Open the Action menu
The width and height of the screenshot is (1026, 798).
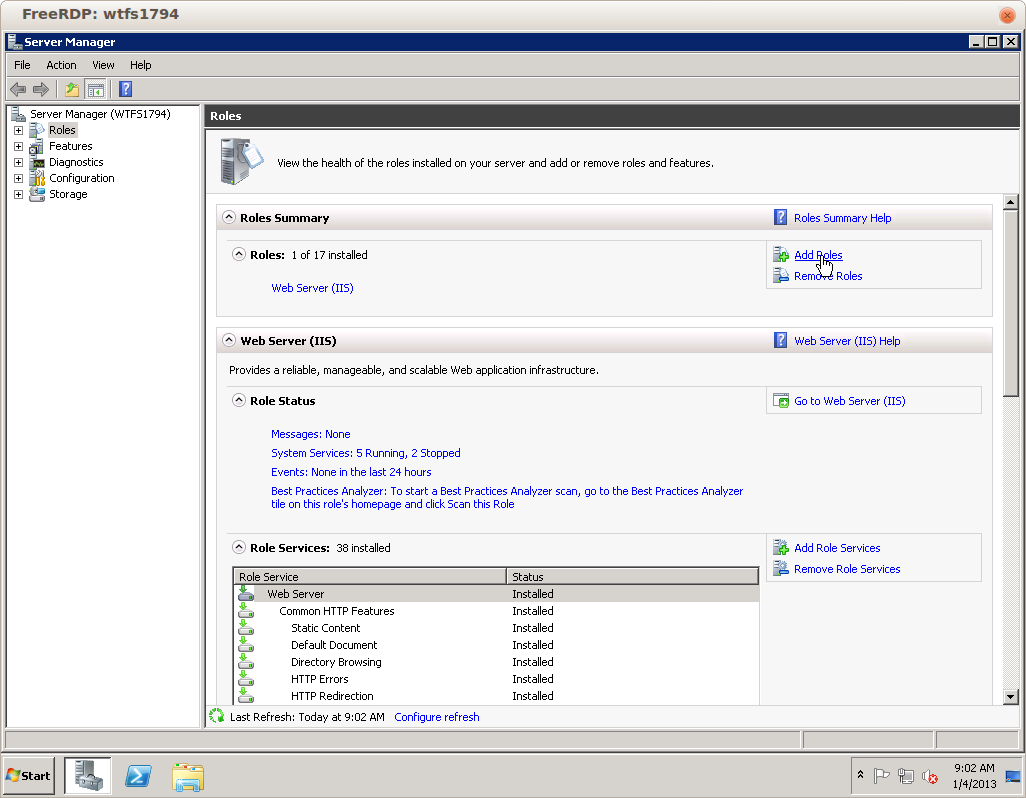[x=61, y=65]
